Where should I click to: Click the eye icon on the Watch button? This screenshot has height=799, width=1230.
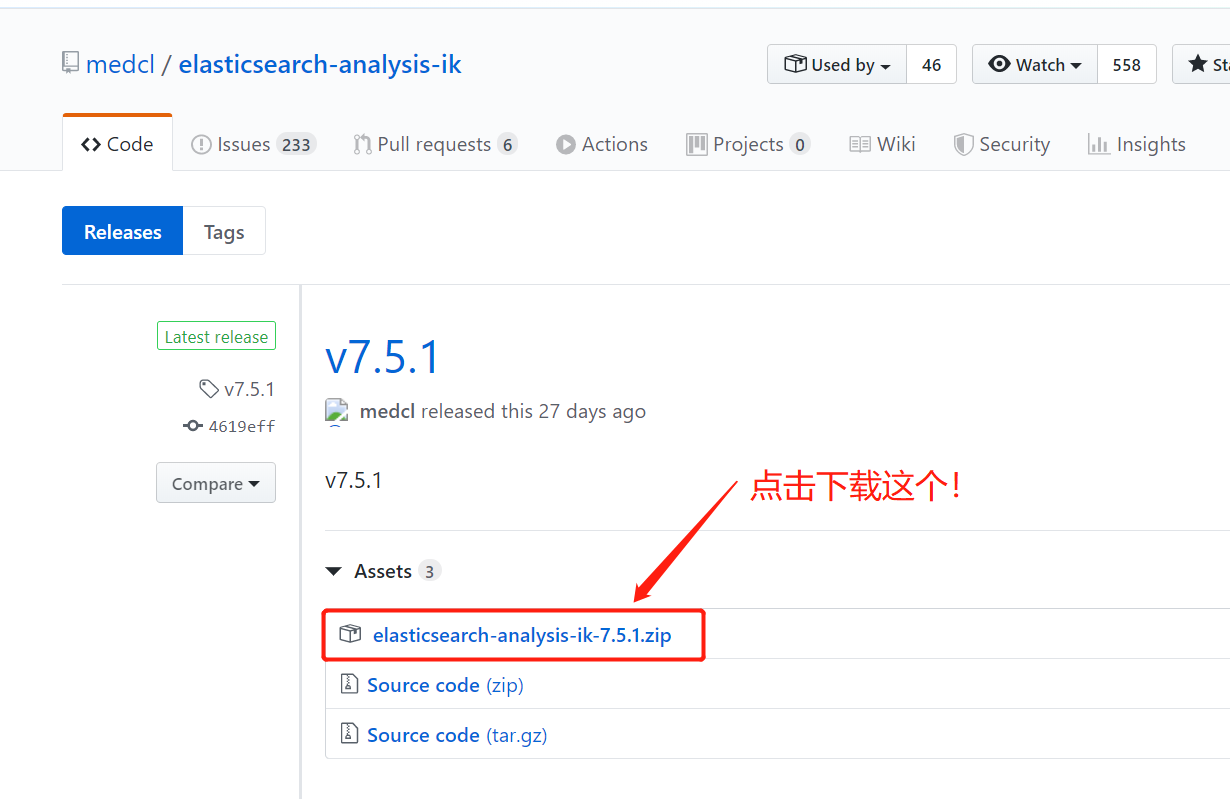pos(999,64)
